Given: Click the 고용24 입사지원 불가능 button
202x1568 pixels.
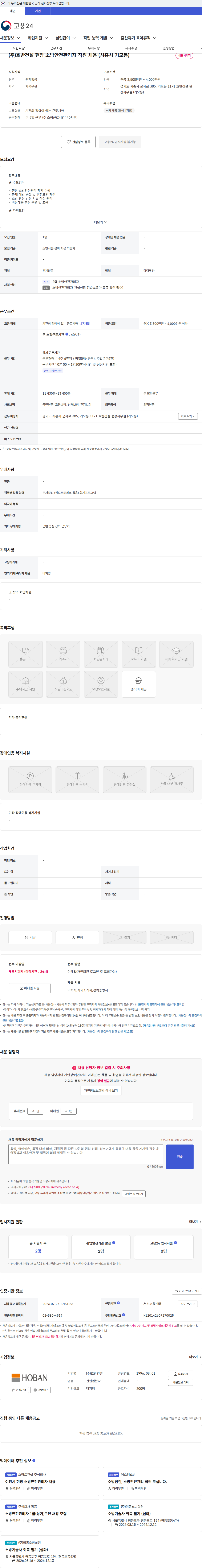Looking at the screenshot, I should tap(120, 142).
